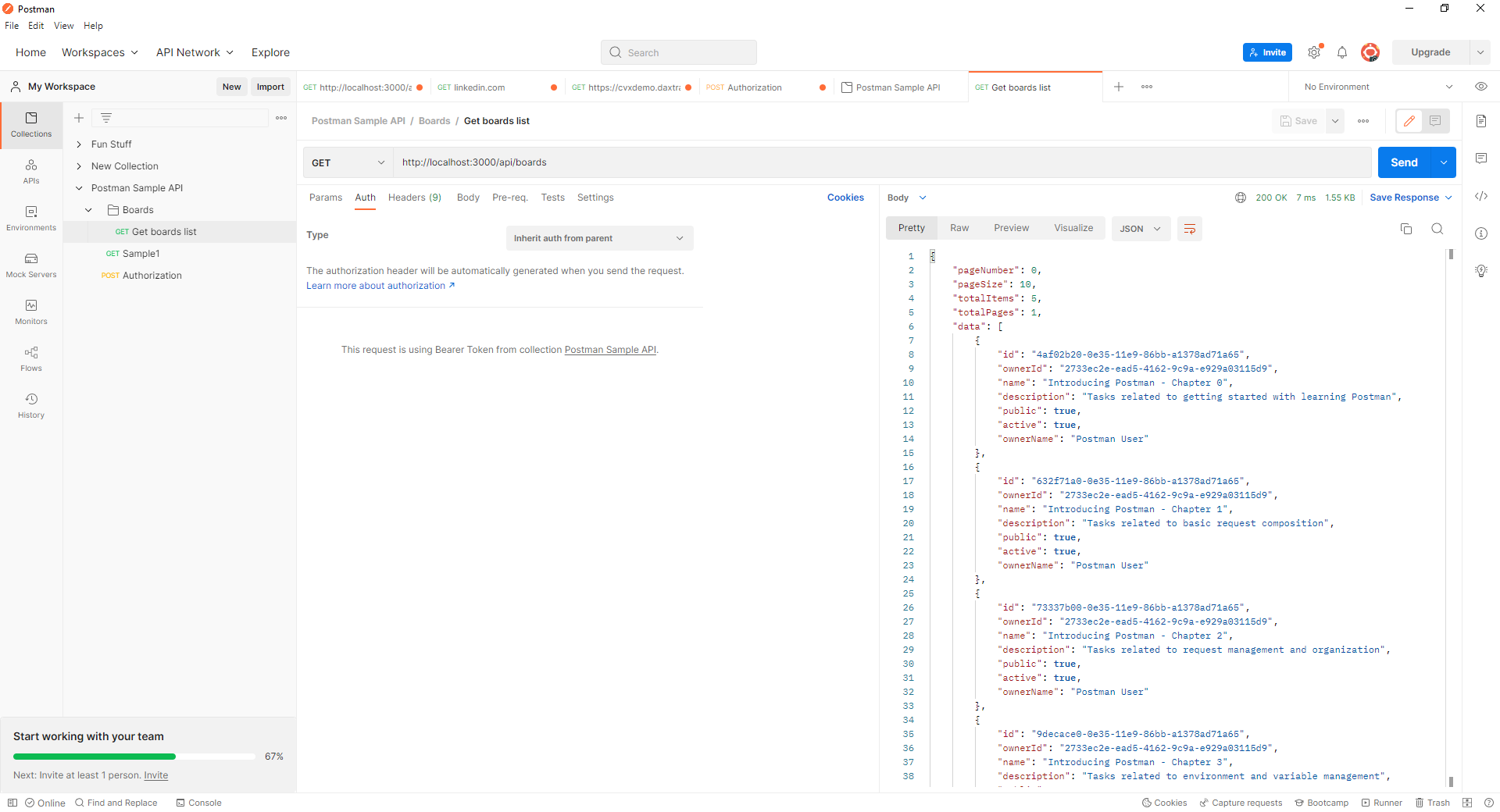
Task: Open collections view more options
Action: (281, 118)
